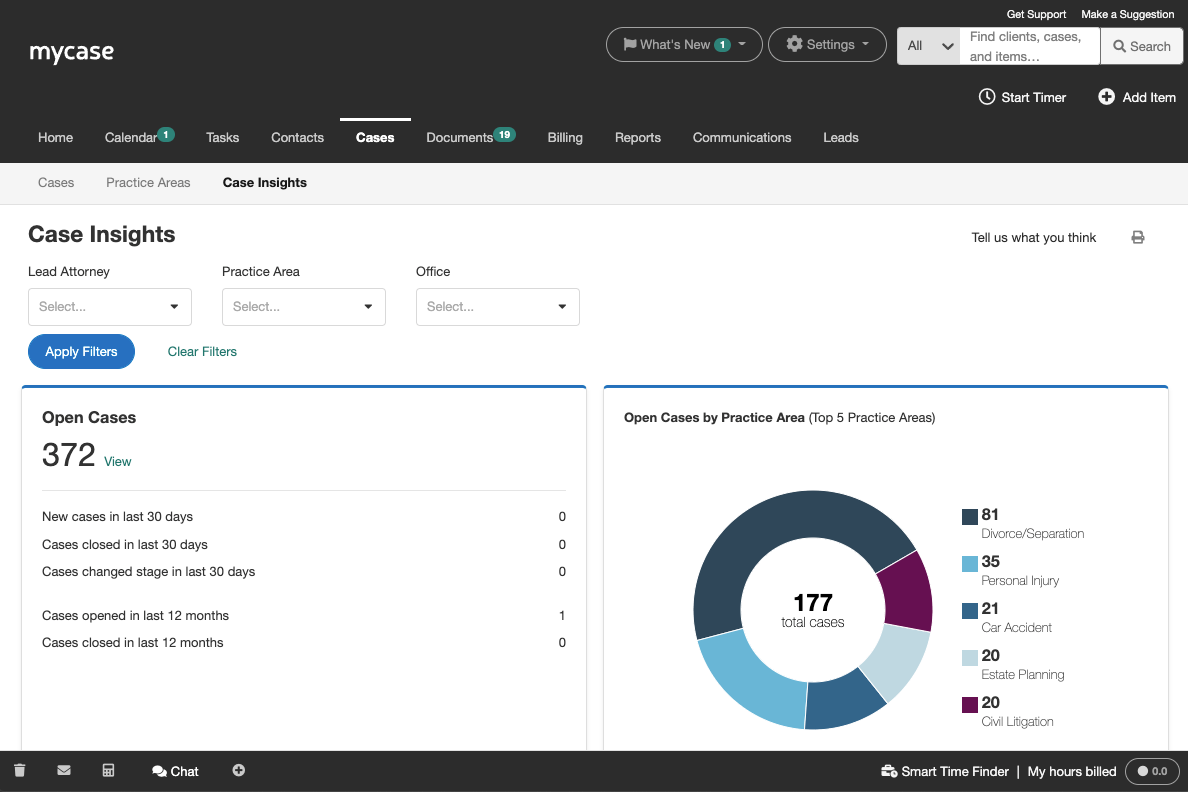Viewport: 1188px width, 792px height.
Task: Click the Clear Filters link
Action: 202,352
